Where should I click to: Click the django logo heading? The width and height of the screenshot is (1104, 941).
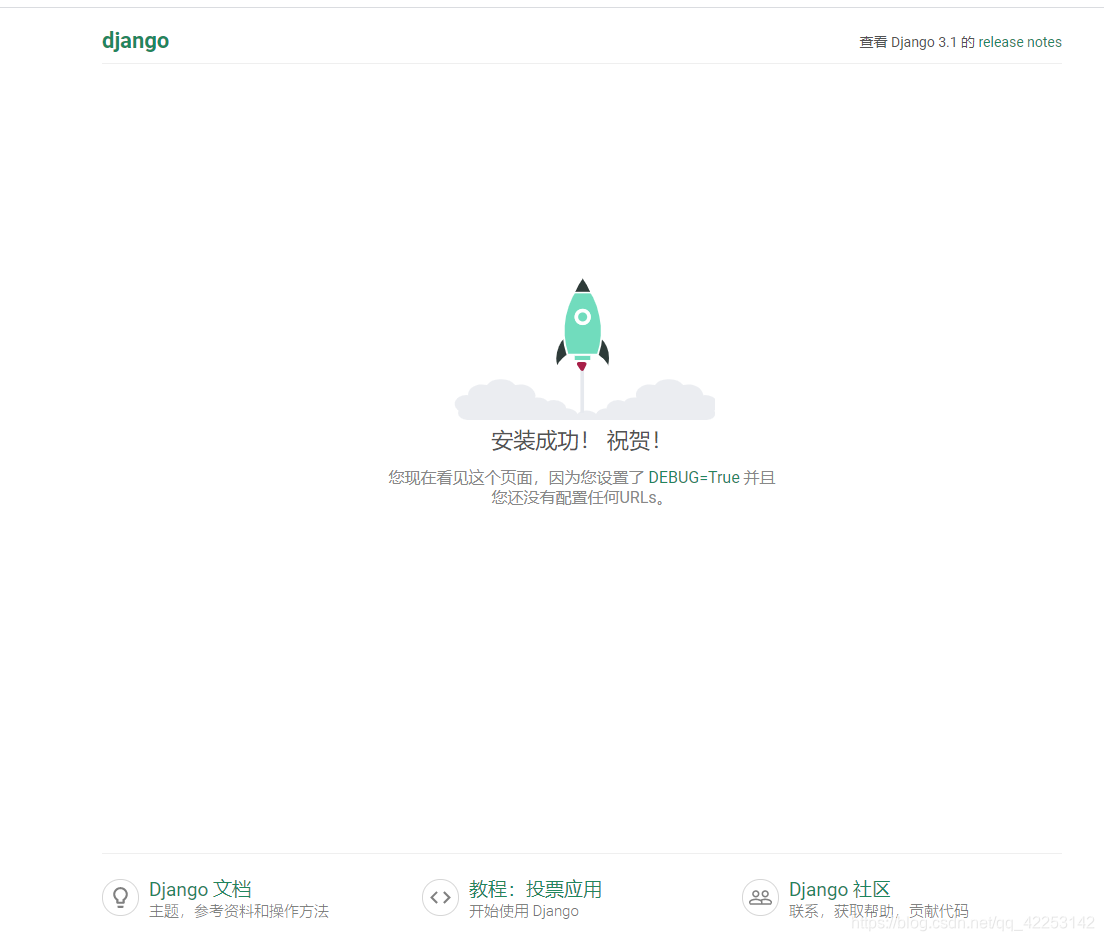[x=135, y=41]
